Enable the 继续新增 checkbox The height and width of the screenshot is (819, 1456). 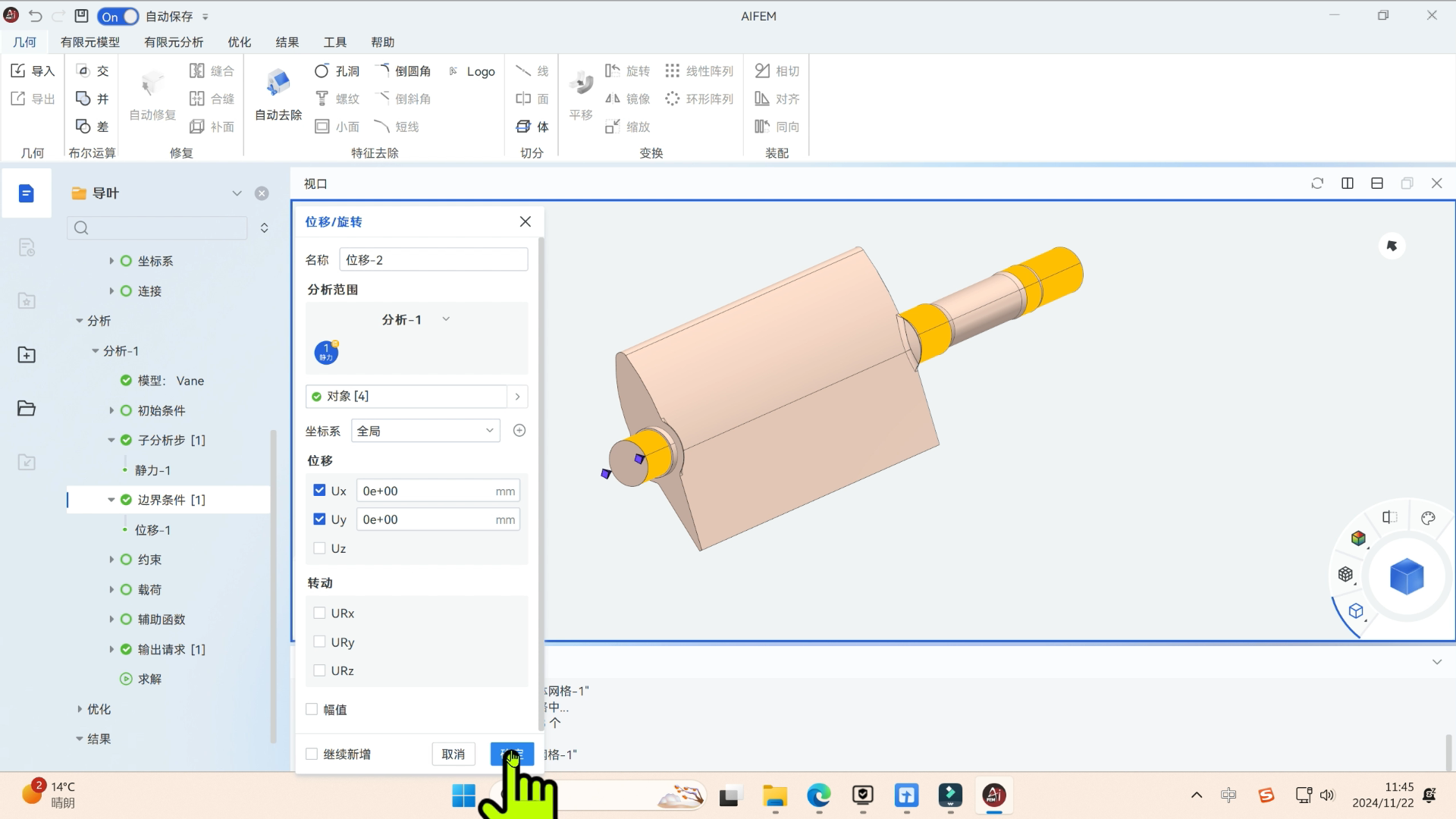(312, 754)
